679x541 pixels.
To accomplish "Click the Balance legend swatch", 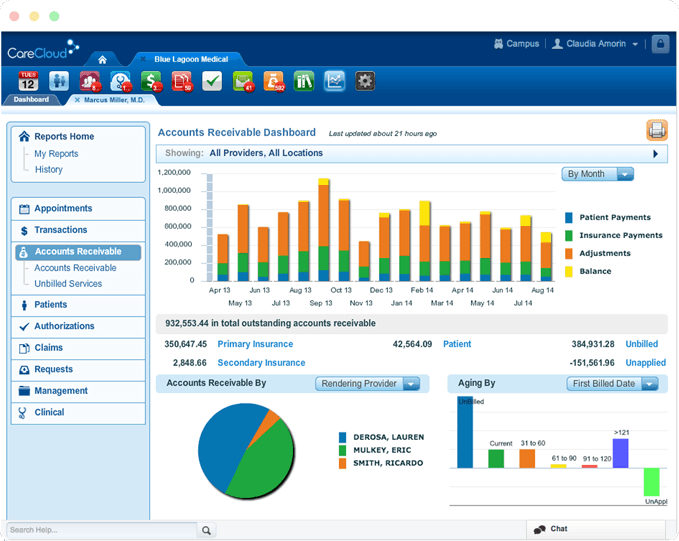I will (x=569, y=272).
